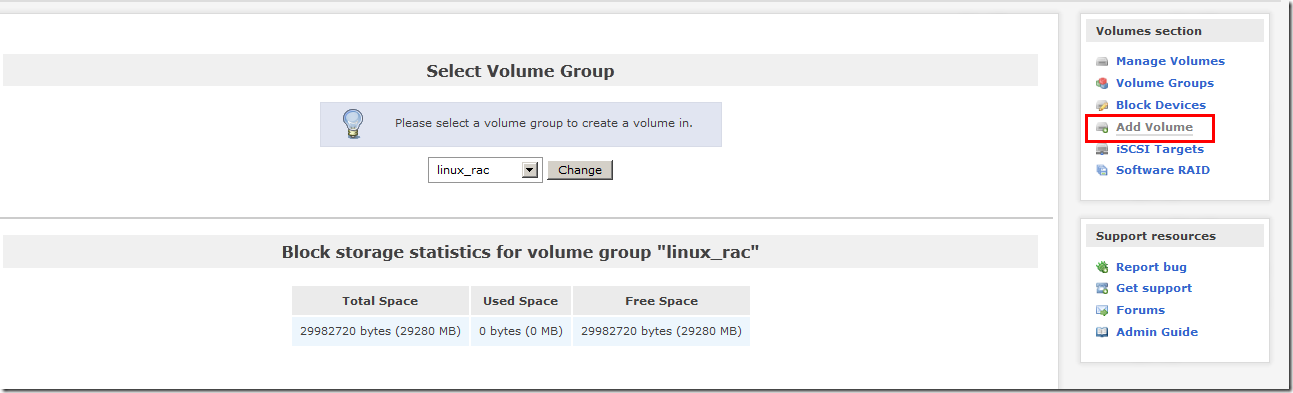Visit the Forums link
The width and height of the screenshot is (1293, 393).
[x=1140, y=310]
